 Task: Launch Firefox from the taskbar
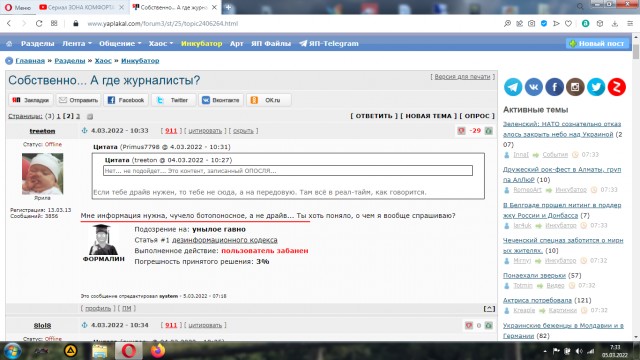[x=158, y=351]
